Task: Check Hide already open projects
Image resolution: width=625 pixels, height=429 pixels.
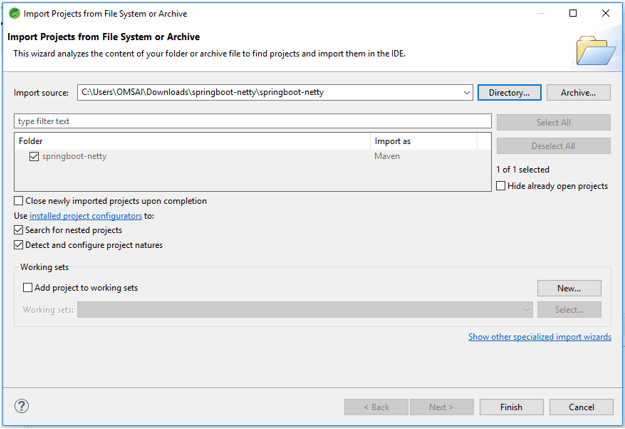Action: click(501, 186)
